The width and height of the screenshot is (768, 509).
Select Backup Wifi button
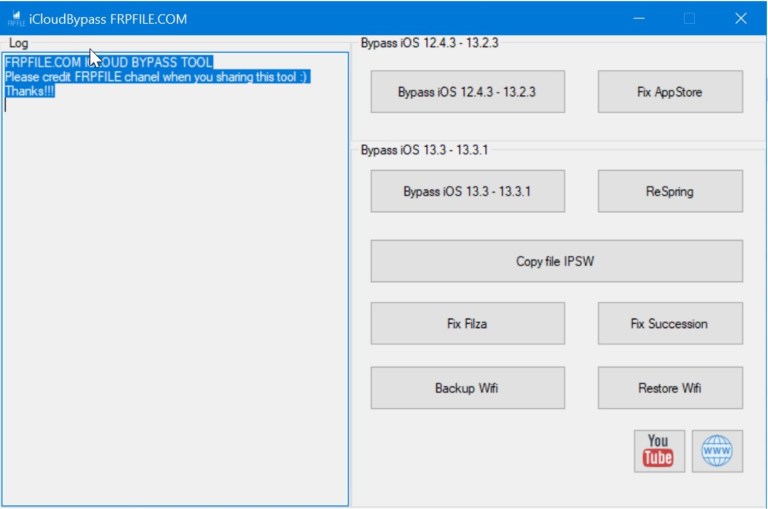pos(467,388)
